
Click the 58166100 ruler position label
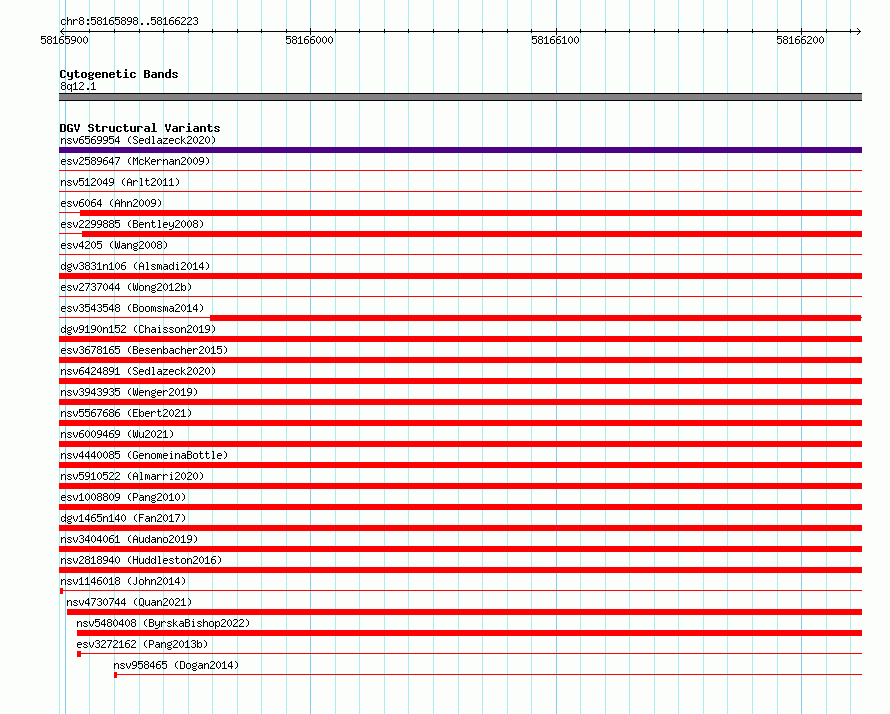click(555, 40)
